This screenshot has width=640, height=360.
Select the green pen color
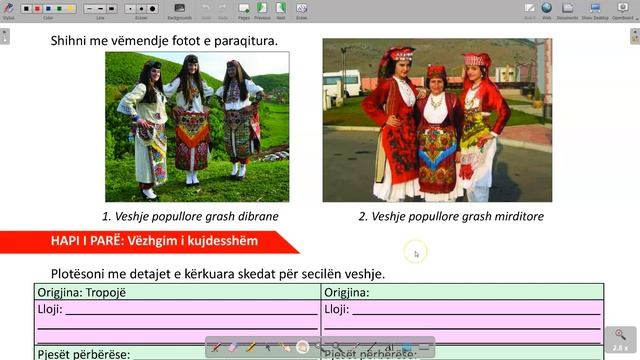point(60,8)
